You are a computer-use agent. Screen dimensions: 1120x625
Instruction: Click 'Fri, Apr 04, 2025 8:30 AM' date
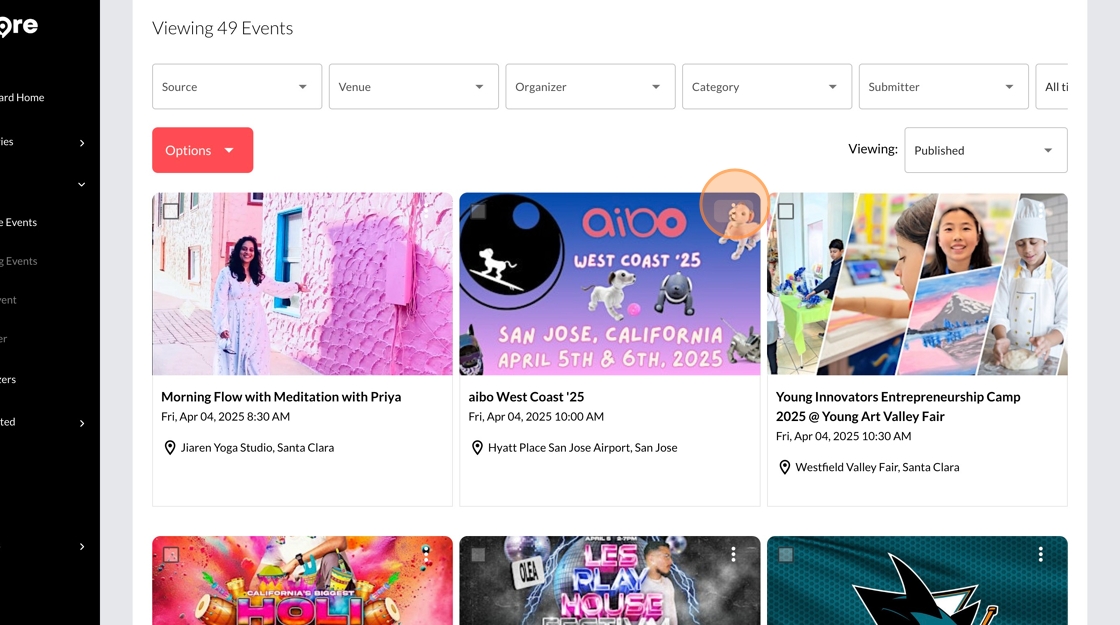[x=226, y=416]
